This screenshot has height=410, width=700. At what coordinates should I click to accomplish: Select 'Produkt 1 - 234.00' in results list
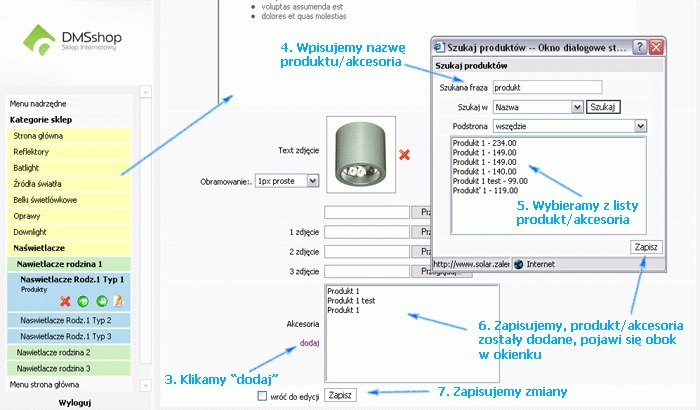[x=484, y=143]
